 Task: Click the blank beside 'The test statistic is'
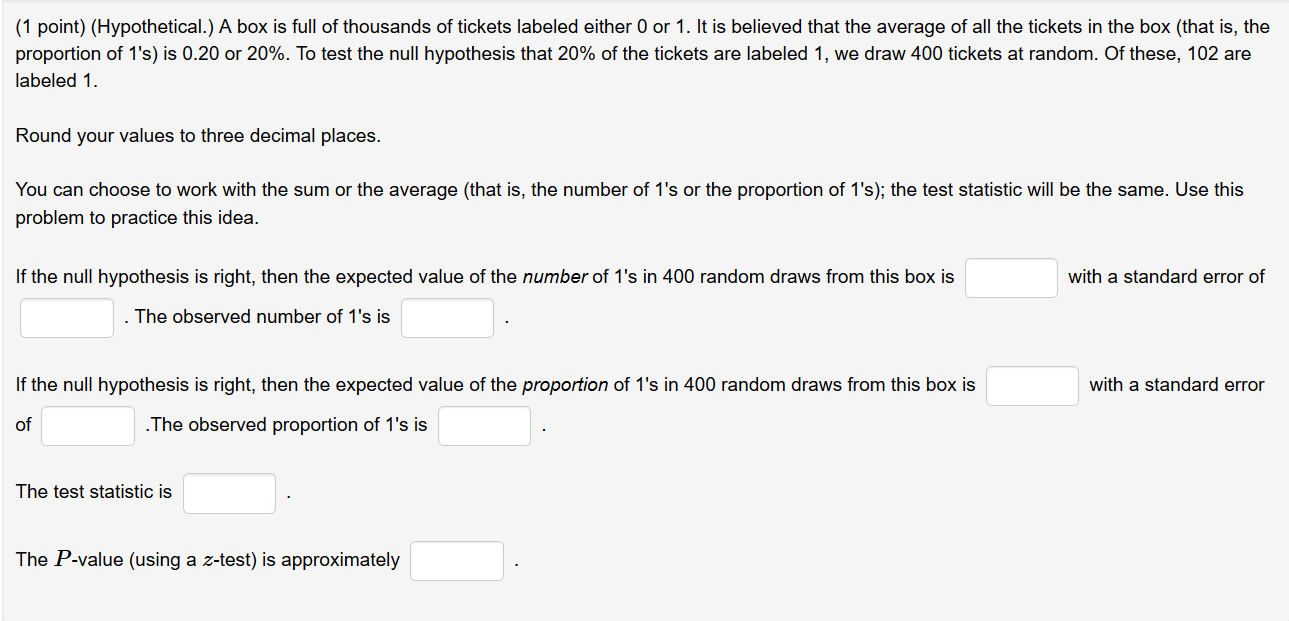tap(229, 493)
